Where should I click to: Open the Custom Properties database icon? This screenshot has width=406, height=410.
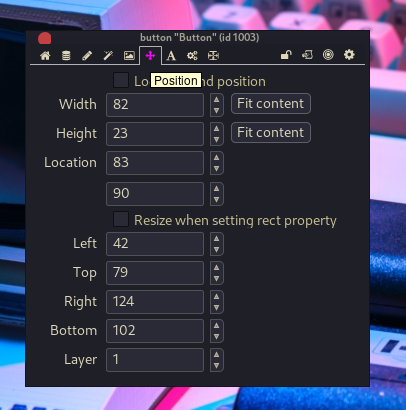[66, 55]
